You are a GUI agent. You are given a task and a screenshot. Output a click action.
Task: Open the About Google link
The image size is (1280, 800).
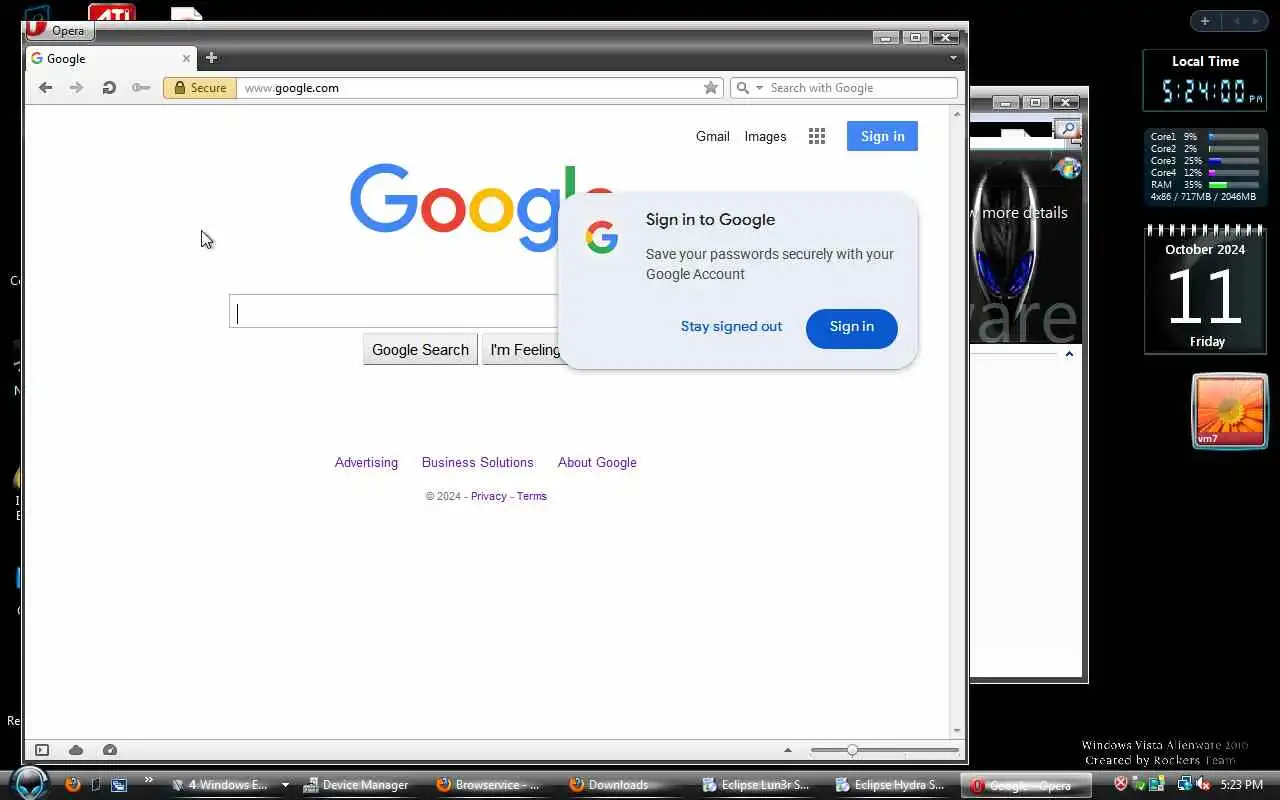click(x=597, y=462)
